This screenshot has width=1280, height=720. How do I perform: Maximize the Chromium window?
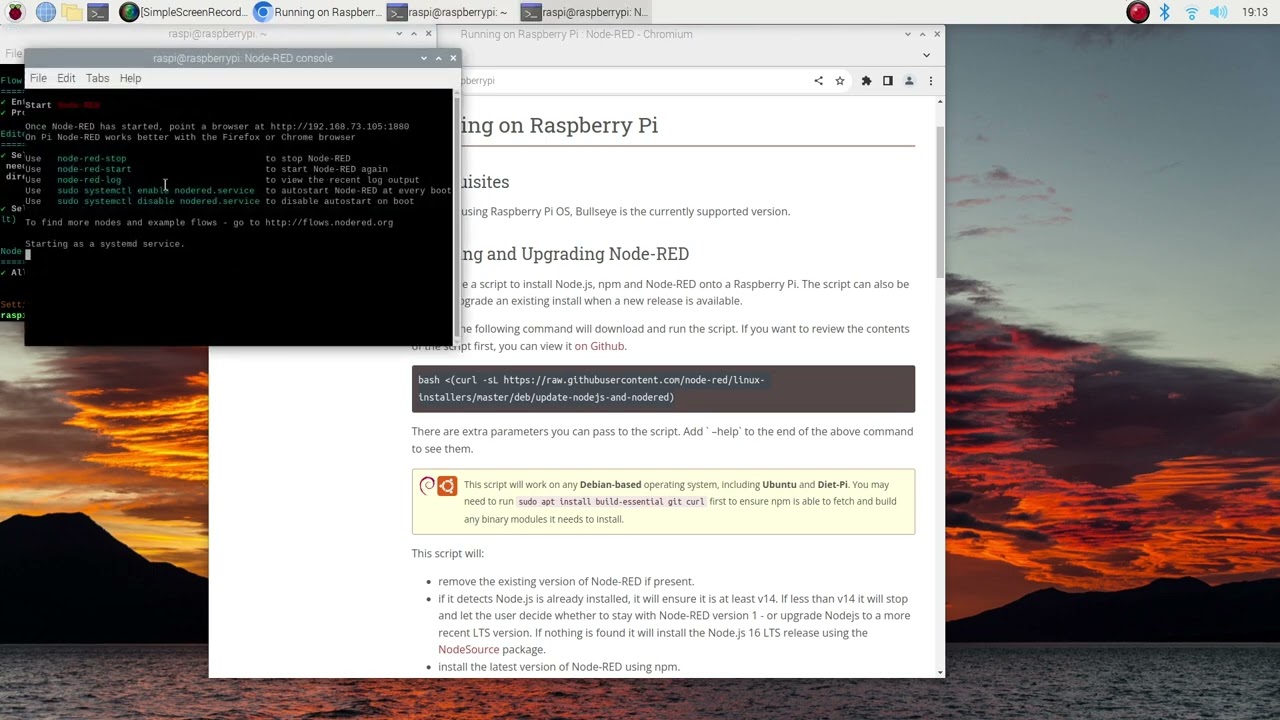click(x=923, y=34)
